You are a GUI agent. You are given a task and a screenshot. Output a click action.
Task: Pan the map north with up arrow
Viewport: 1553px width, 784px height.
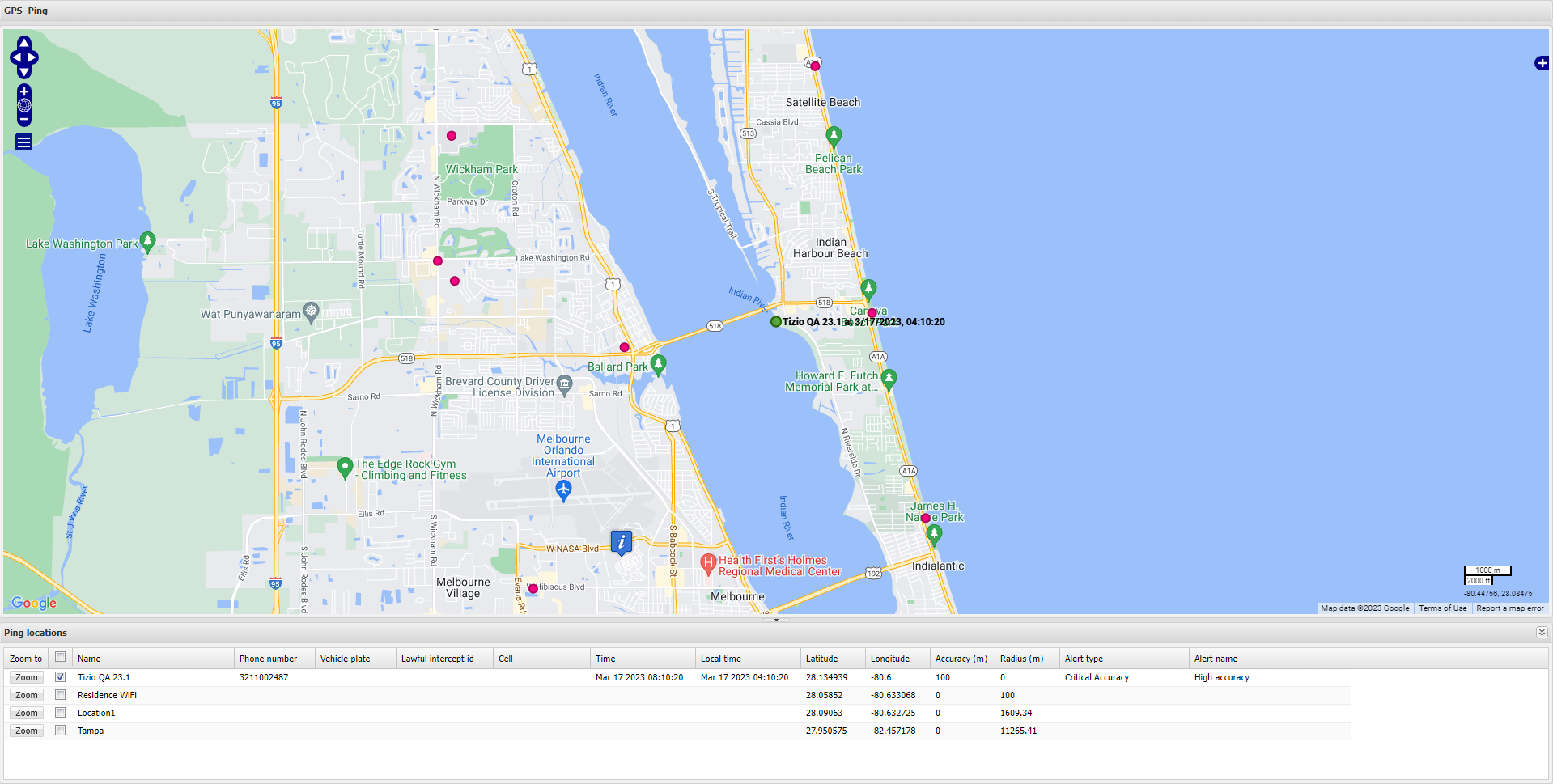pyautogui.click(x=24, y=43)
